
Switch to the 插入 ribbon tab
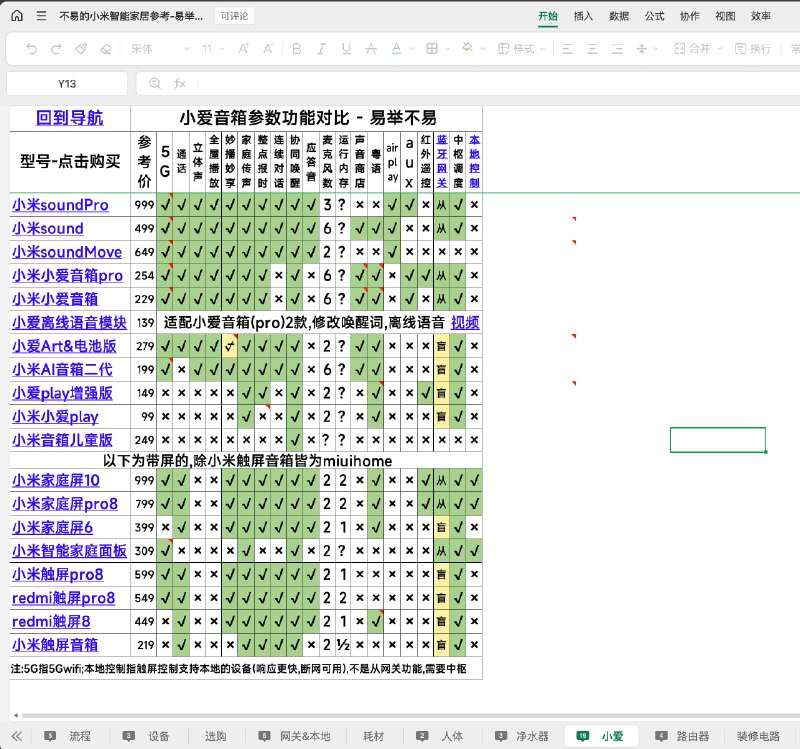583,16
